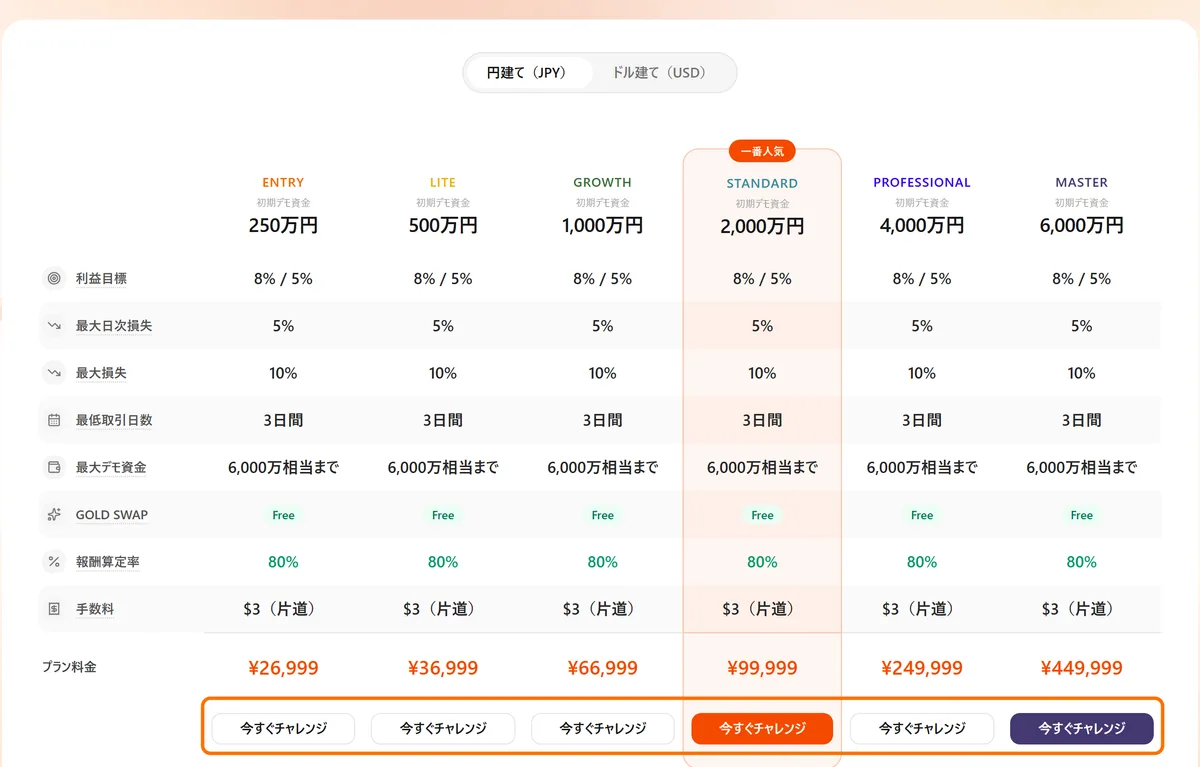This screenshot has height=767, width=1200.
Task: Click the ¥99,999 plan price
Action: 762,668
